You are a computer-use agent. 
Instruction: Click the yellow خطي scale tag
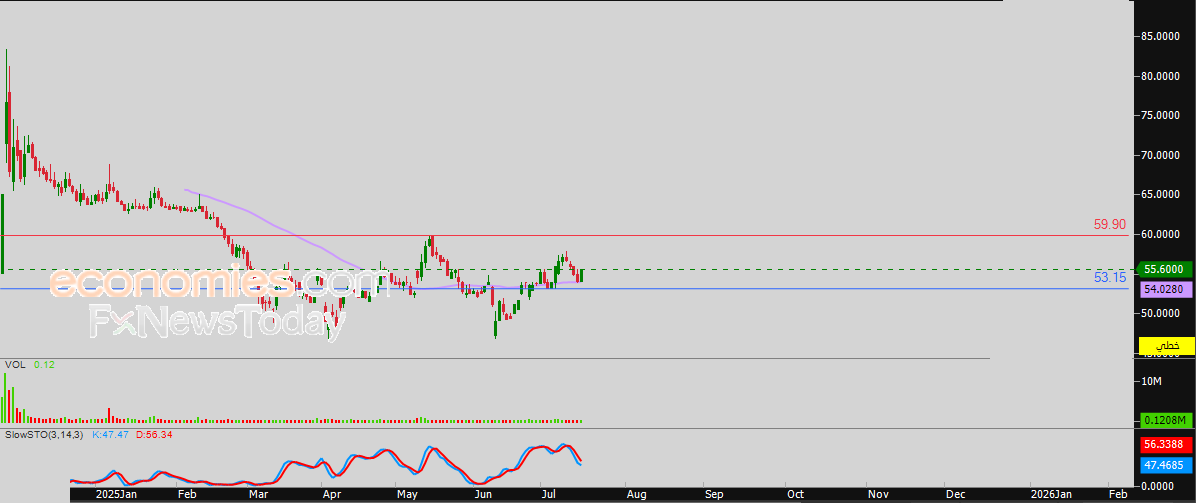(x=1166, y=346)
